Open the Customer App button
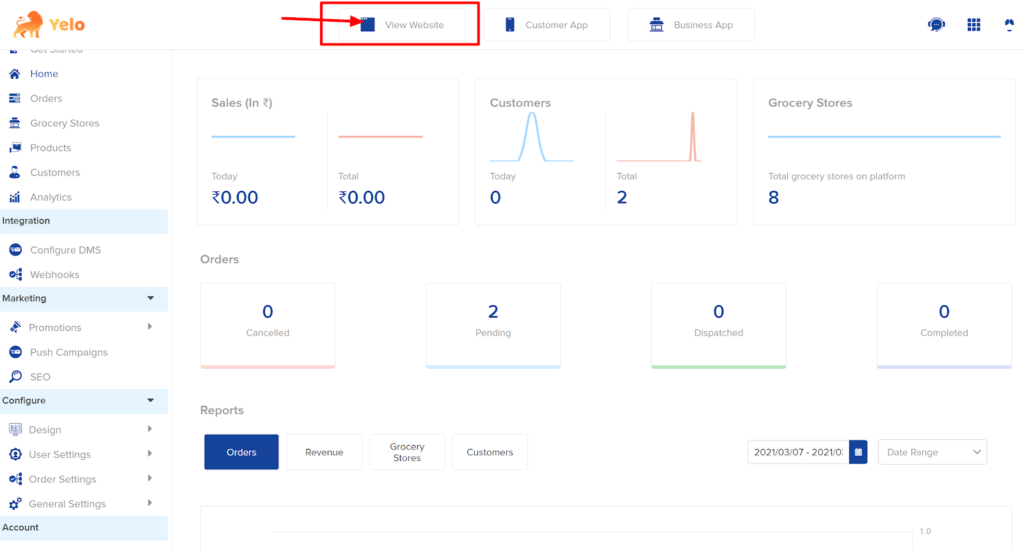Viewport: 1024px width, 550px height. coord(546,25)
